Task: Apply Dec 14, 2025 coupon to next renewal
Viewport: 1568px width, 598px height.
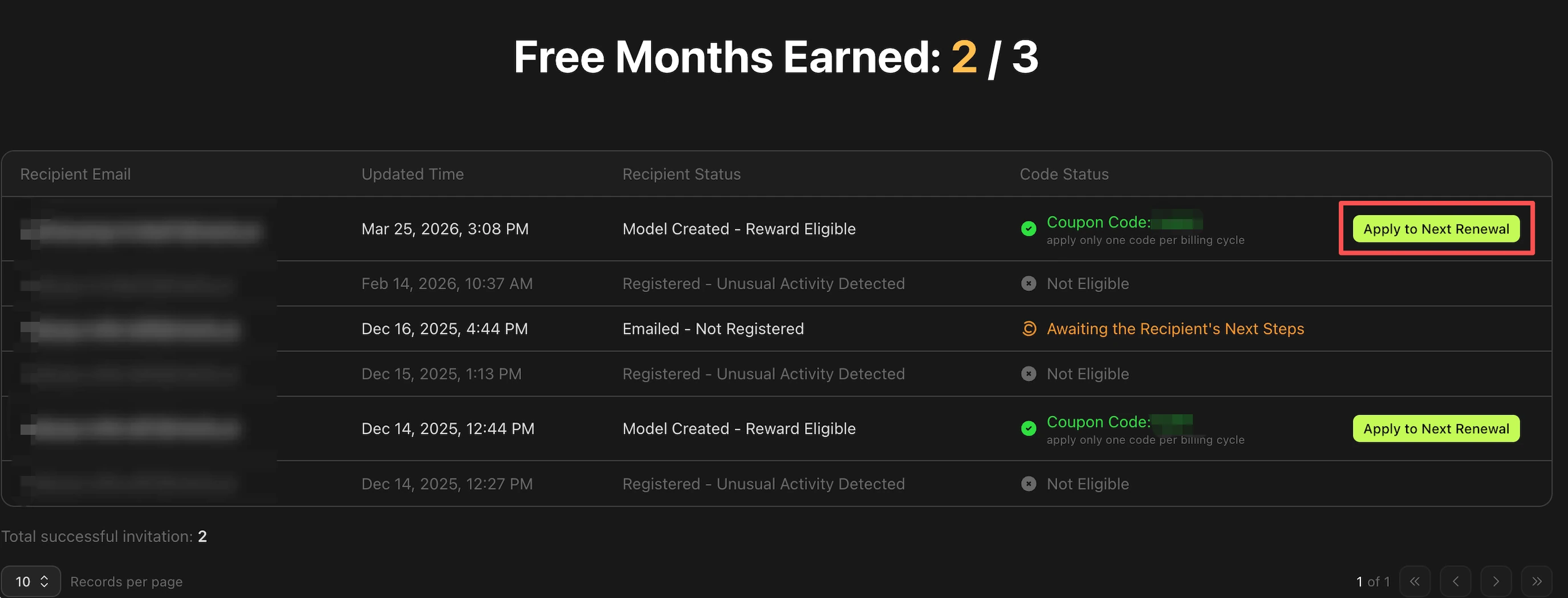Action: coord(1436,429)
